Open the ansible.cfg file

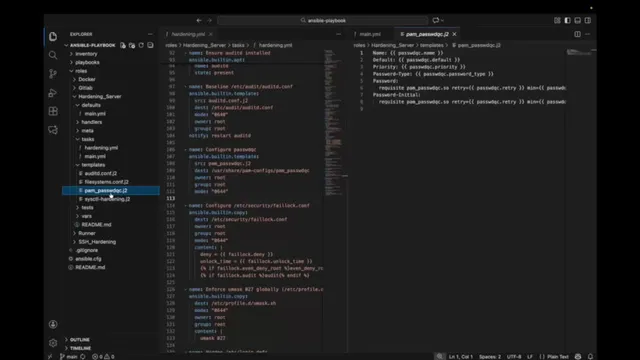[88, 259]
